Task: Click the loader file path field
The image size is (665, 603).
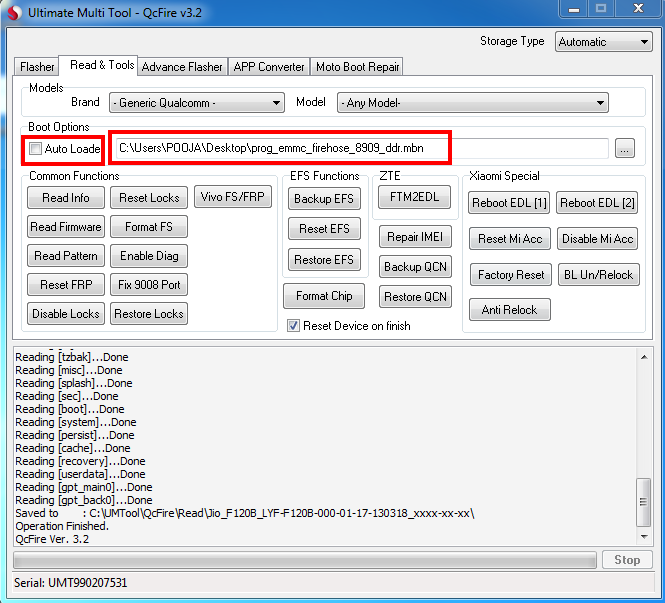Action: (x=362, y=148)
